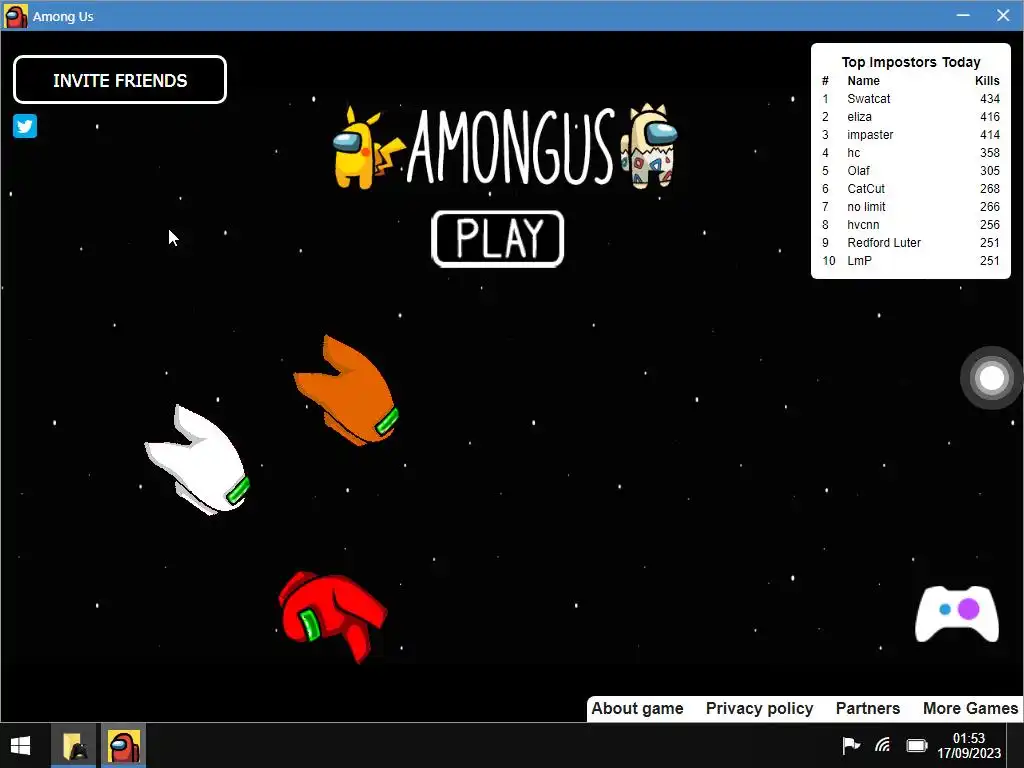Click the AMONGUS logo title text

click(x=511, y=148)
